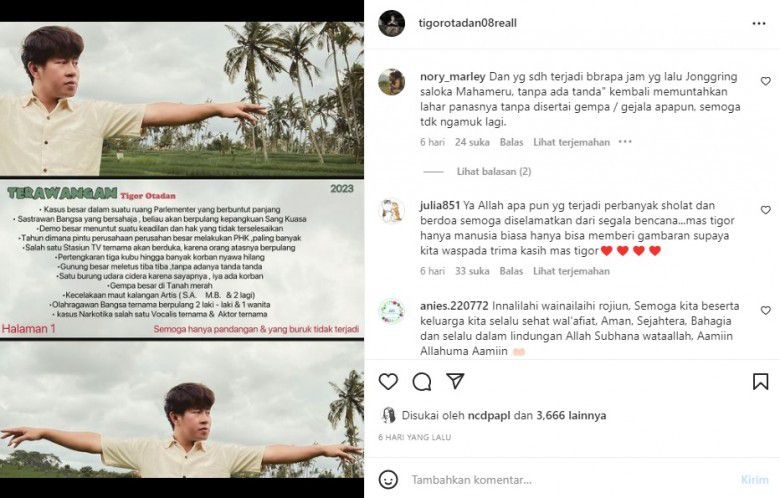
Task: Share the post via paper plane icon
Action: tap(455, 381)
